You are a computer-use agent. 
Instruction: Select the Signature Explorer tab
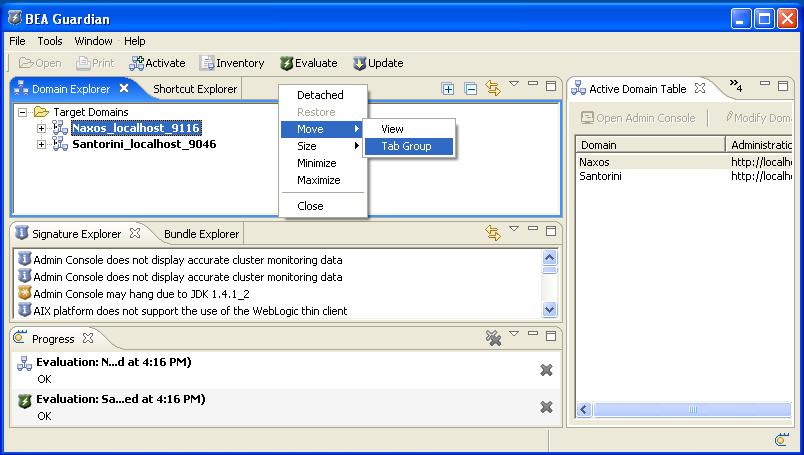point(76,234)
